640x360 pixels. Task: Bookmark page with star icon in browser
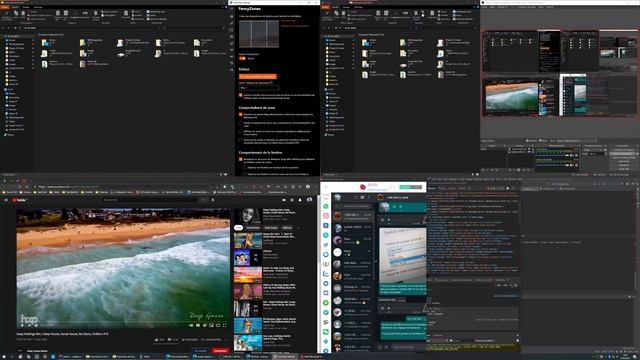(x=217, y=187)
